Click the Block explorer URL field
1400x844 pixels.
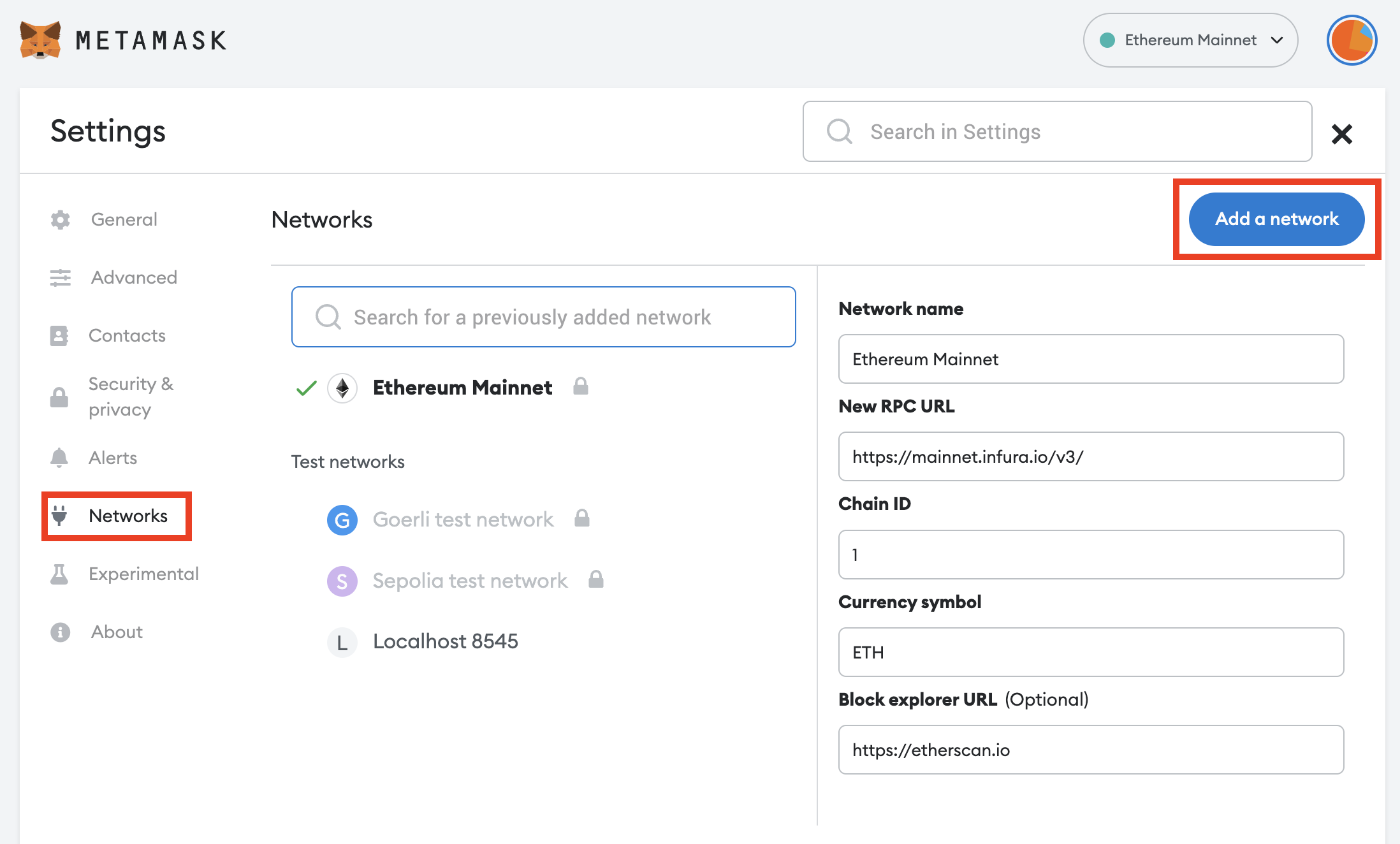pyautogui.click(x=1090, y=750)
